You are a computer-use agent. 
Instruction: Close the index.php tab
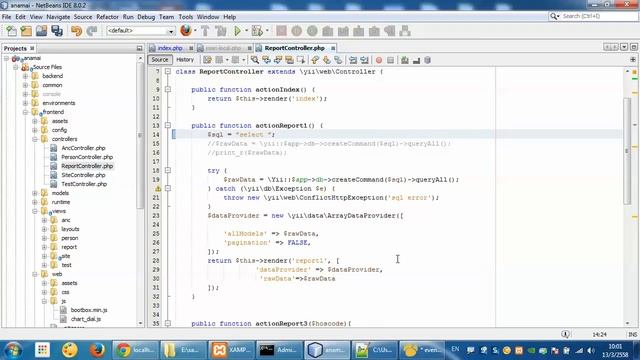[191, 48]
